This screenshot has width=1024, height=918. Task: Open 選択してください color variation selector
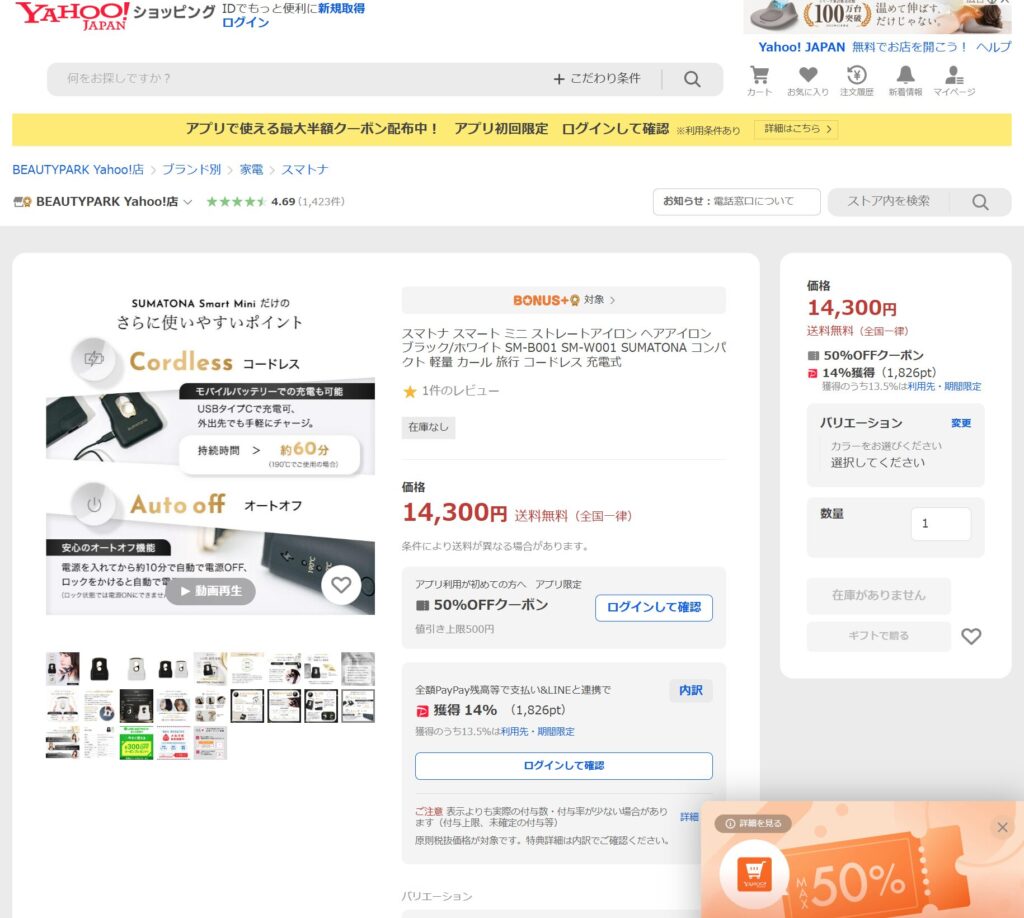(x=878, y=462)
